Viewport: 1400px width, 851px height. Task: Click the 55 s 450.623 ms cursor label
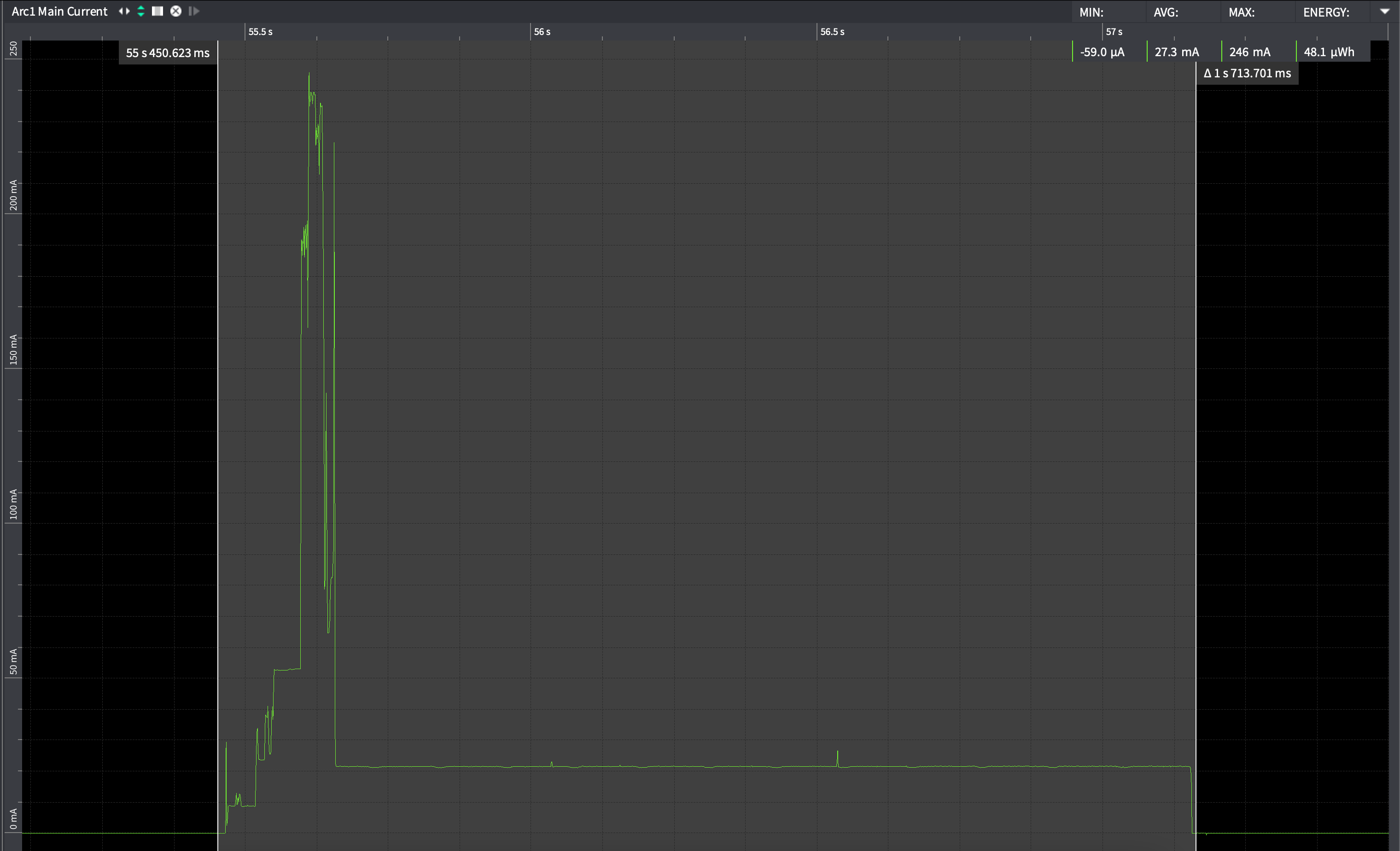click(168, 53)
